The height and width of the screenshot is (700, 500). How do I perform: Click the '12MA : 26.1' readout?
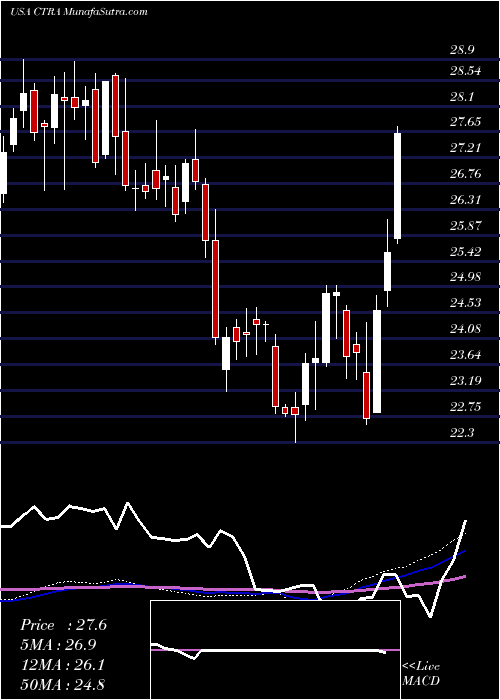(62, 665)
